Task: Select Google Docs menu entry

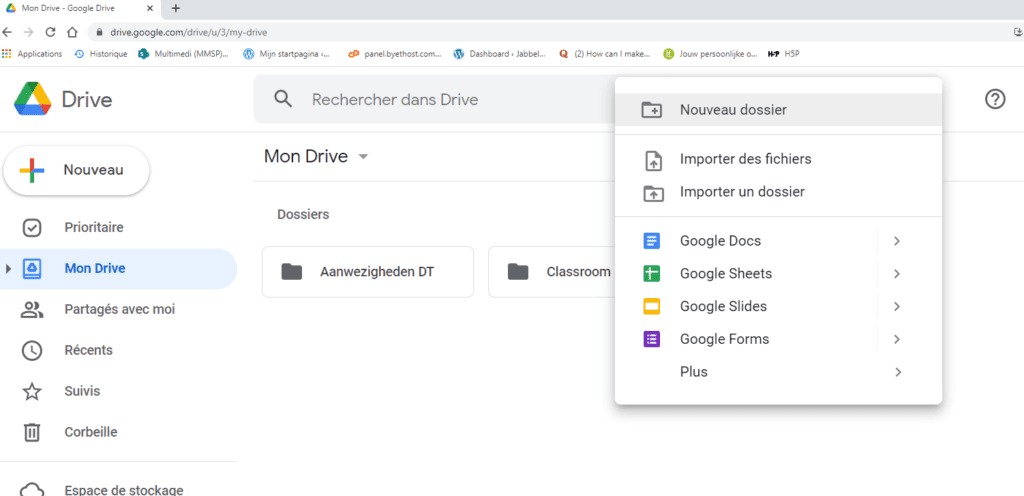Action: tap(778, 241)
